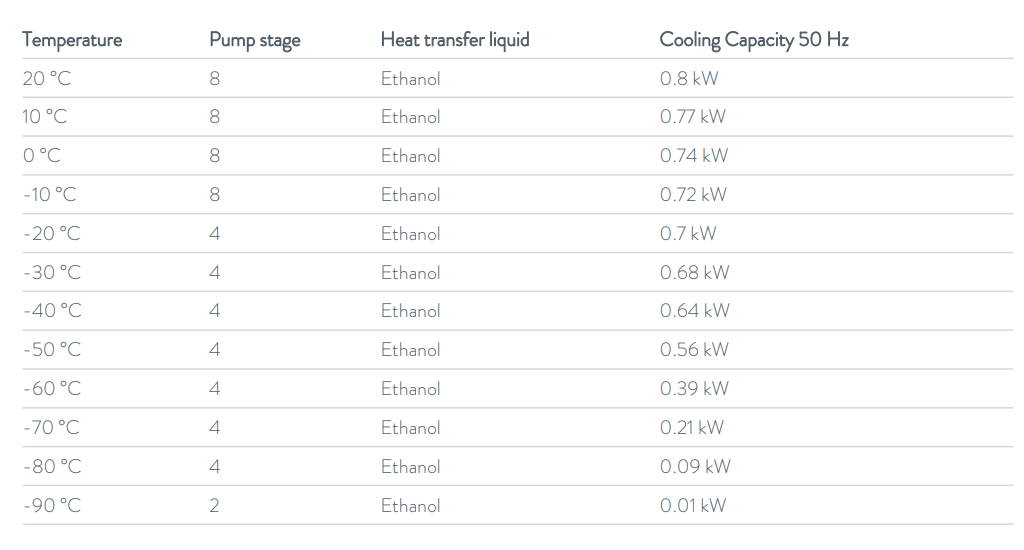Select the 0.64 kW capacity value
This screenshot has height=550, width=1024.
pyautogui.click(x=694, y=311)
